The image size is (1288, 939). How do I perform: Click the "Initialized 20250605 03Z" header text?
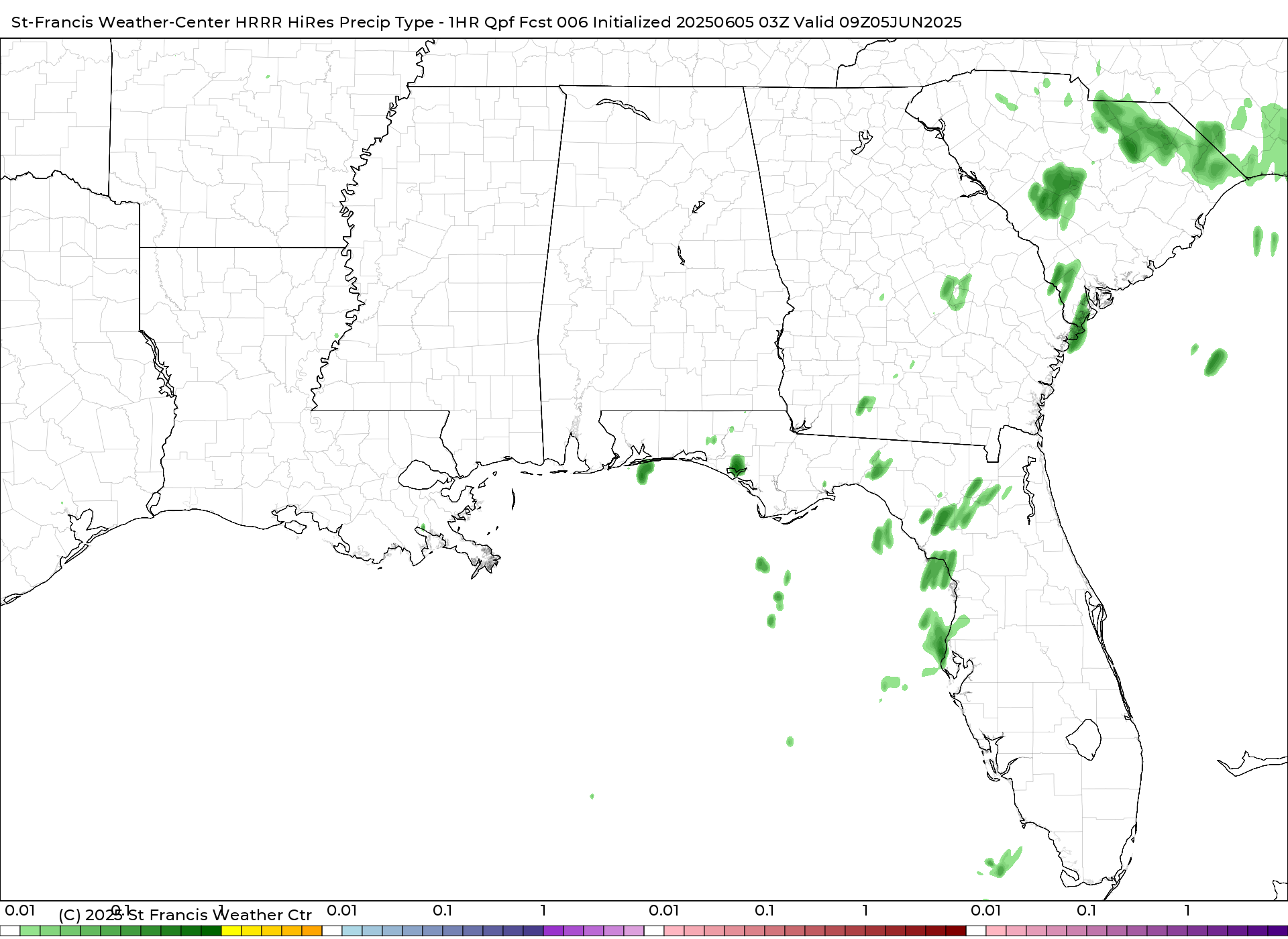click(690, 22)
